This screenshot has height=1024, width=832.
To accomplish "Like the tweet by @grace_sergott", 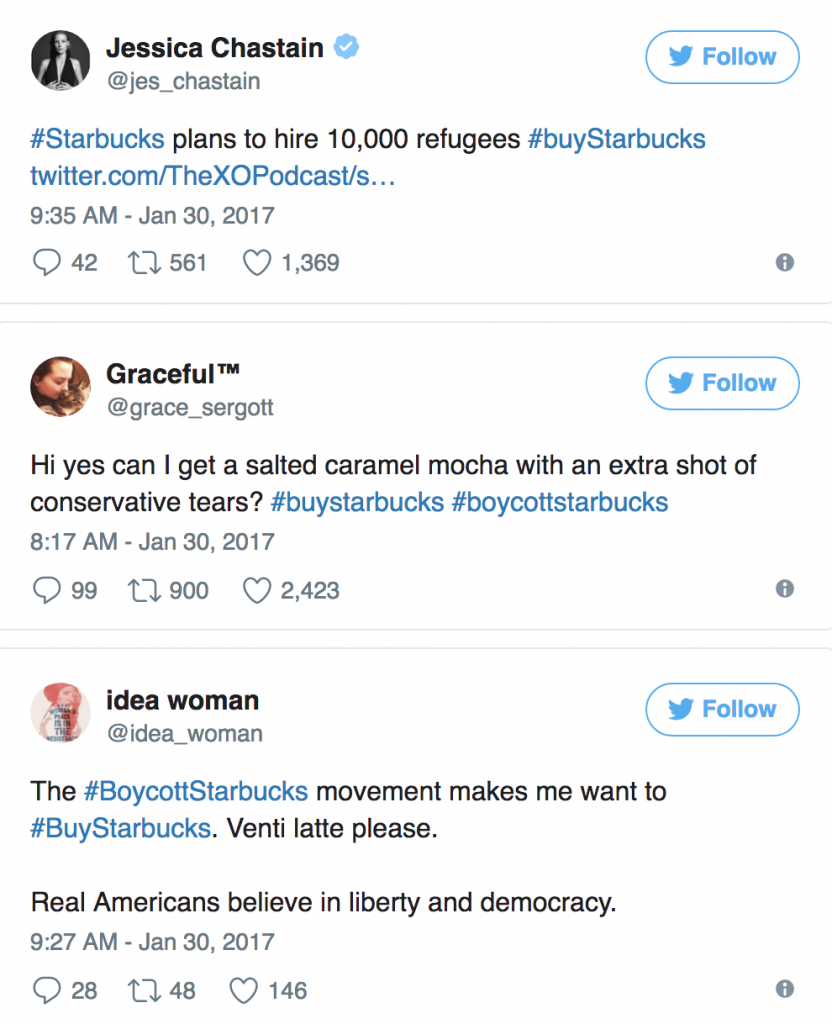I will pos(258,590).
